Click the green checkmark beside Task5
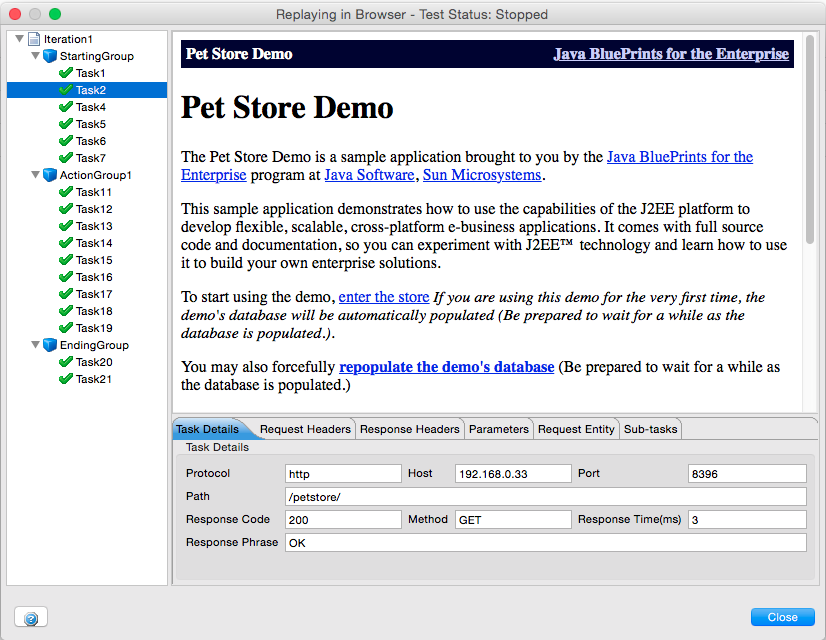The width and height of the screenshot is (826, 640). (66, 124)
